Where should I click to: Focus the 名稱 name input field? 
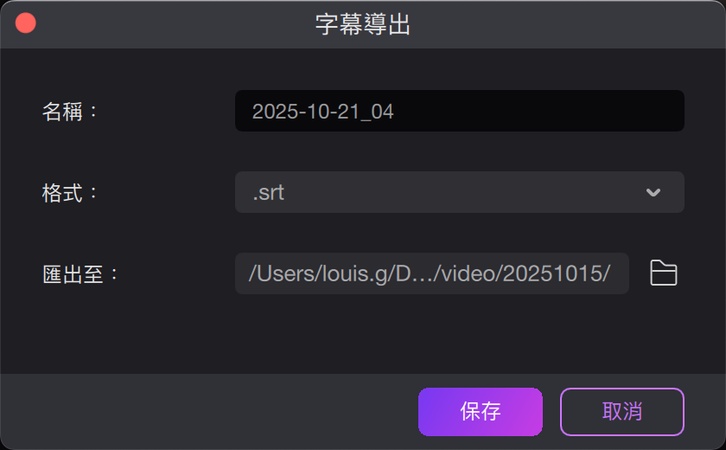[x=459, y=111]
